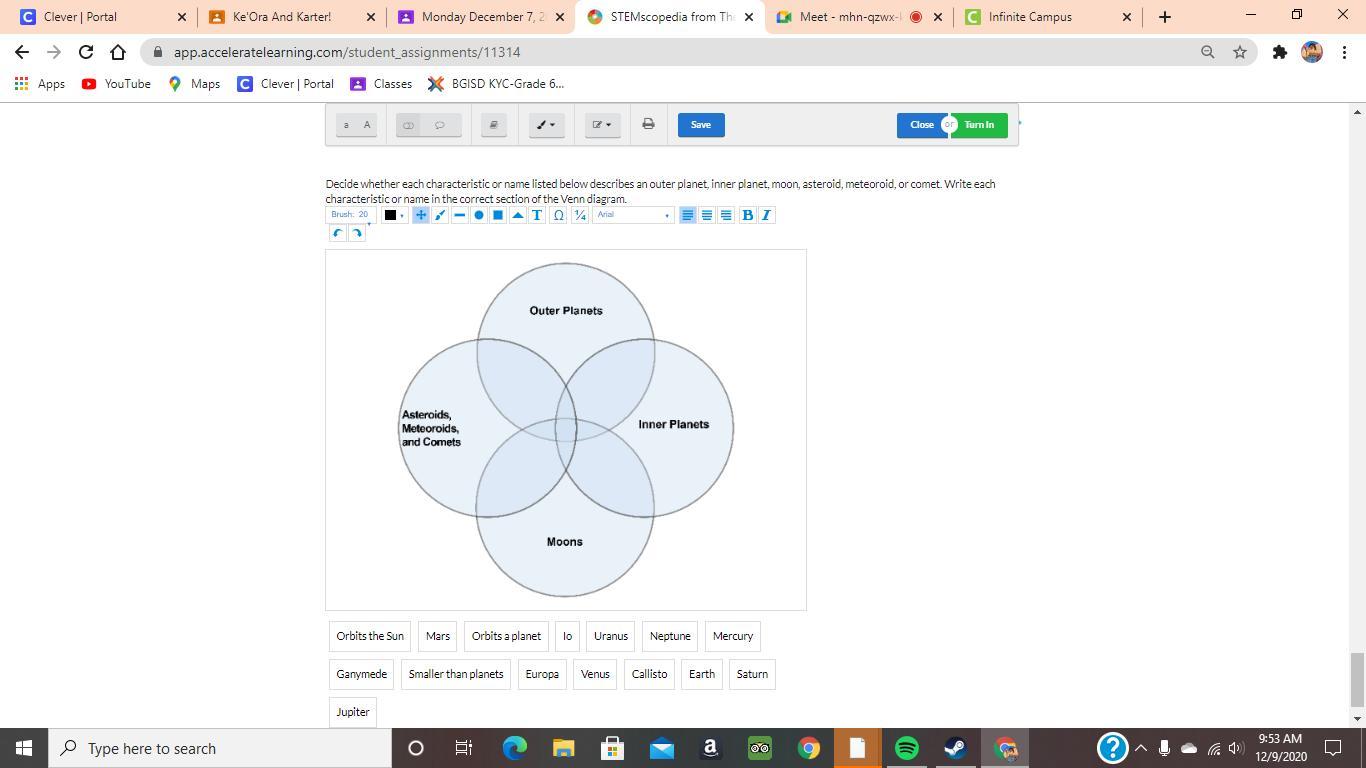
Task: Toggle italic formatting
Action: pos(767,215)
